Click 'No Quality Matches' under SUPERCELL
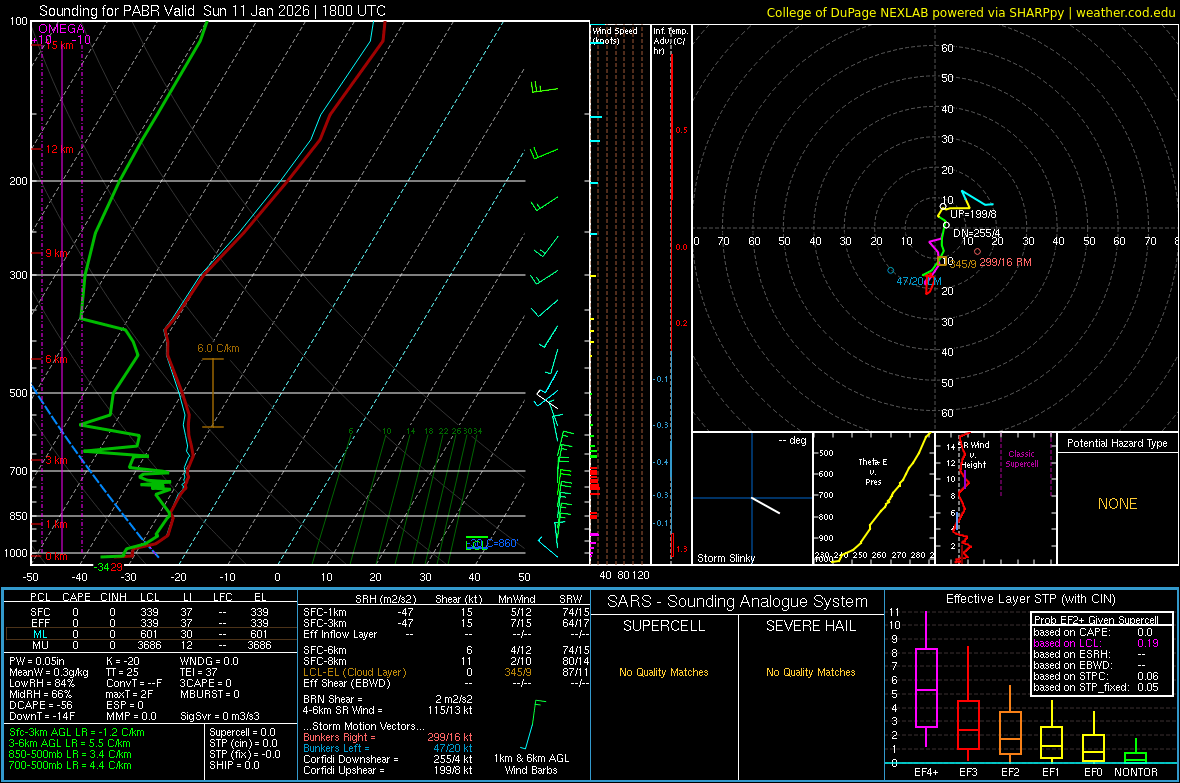The width and height of the screenshot is (1180, 783). 664,672
